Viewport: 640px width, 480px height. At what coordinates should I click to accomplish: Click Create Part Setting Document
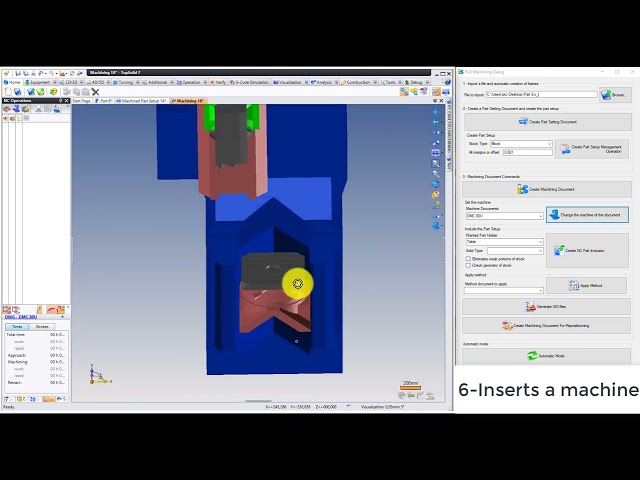pyautogui.click(x=547, y=121)
